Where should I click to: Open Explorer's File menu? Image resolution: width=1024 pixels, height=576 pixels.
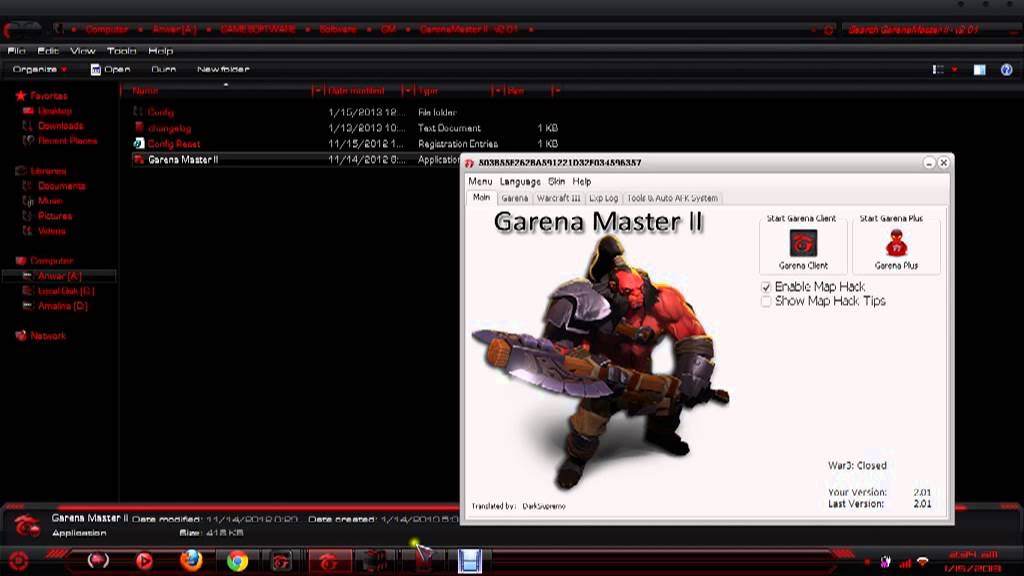pyautogui.click(x=16, y=51)
